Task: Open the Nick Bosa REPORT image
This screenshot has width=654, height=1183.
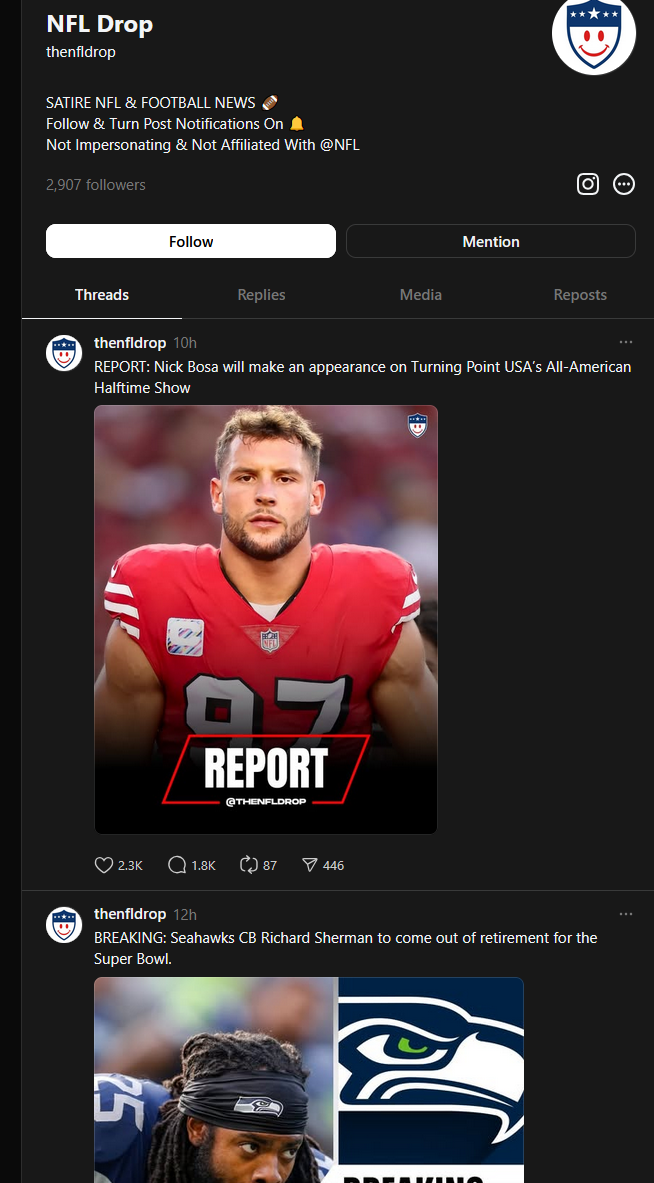Action: 266,619
